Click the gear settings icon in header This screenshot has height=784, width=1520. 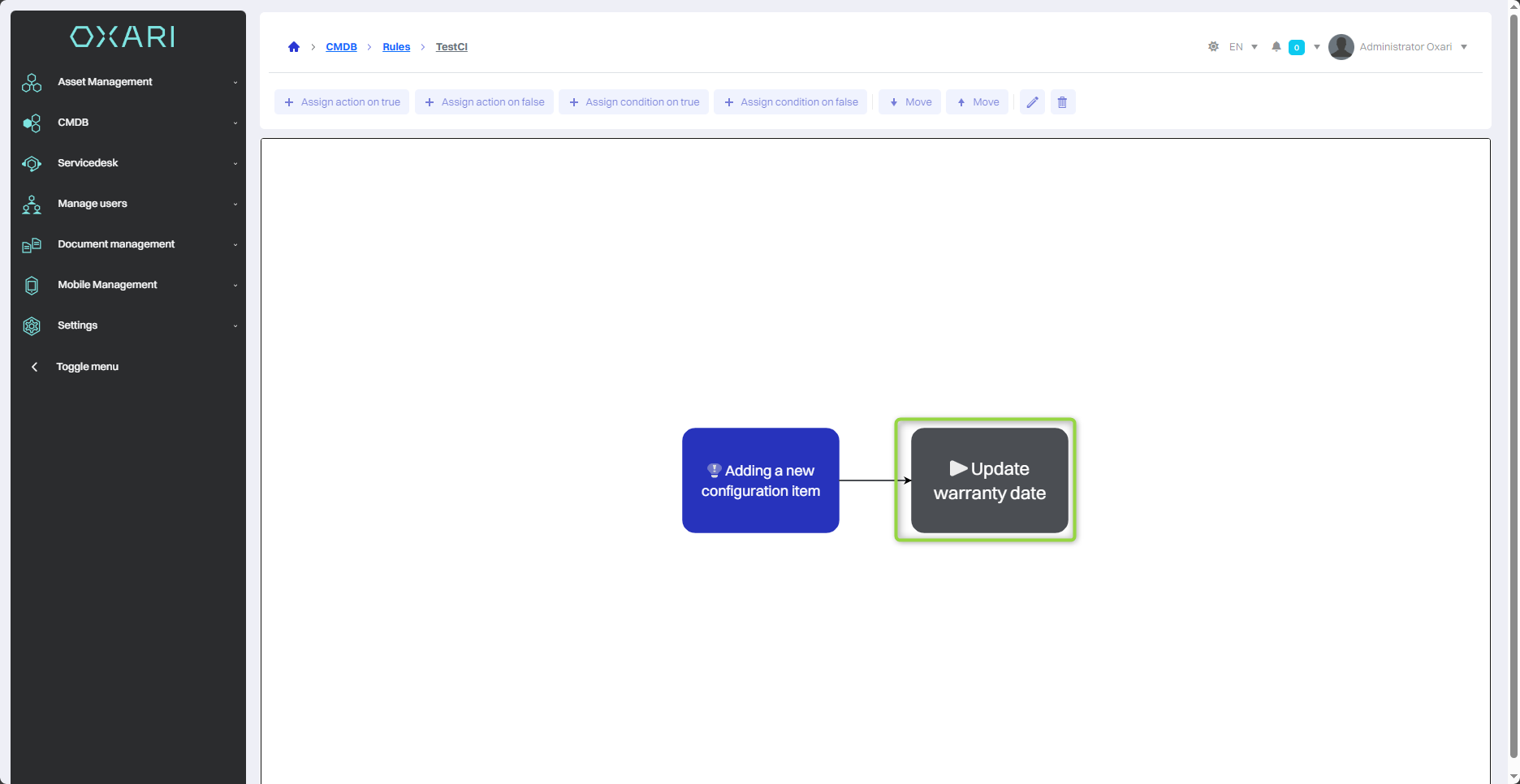tap(1213, 47)
